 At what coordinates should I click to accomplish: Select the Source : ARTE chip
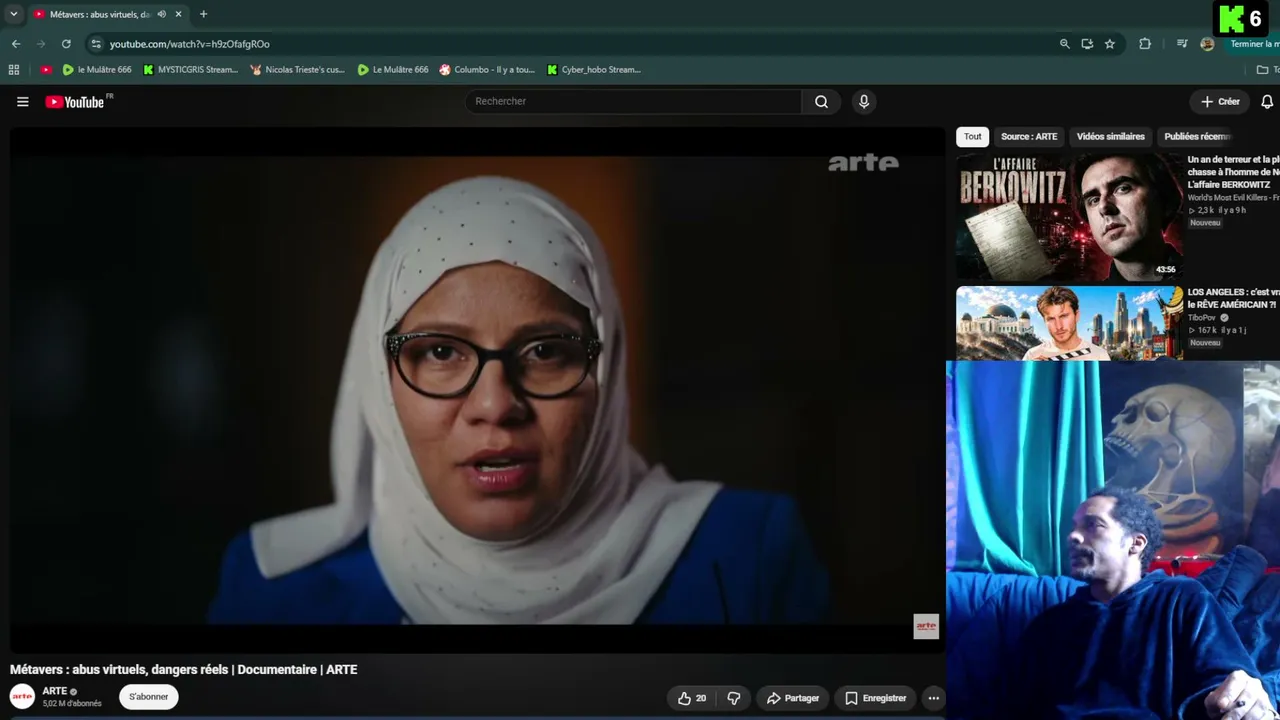coord(1029,137)
